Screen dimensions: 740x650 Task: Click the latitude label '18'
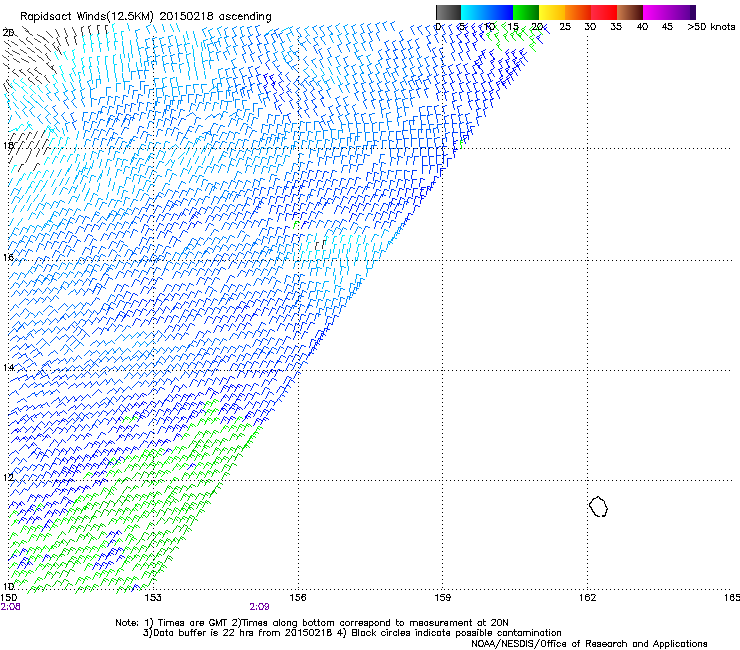[8, 145]
